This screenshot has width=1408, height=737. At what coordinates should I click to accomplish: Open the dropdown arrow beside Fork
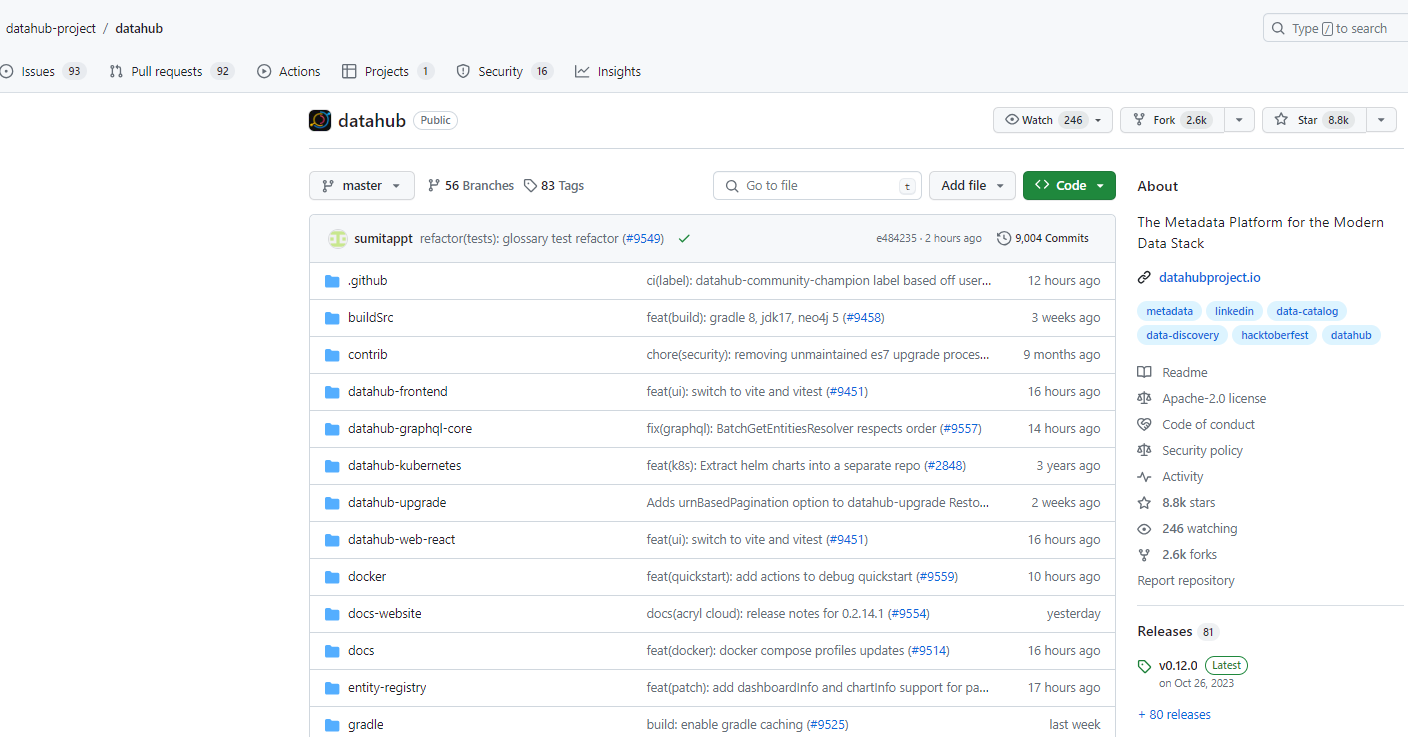click(1239, 120)
